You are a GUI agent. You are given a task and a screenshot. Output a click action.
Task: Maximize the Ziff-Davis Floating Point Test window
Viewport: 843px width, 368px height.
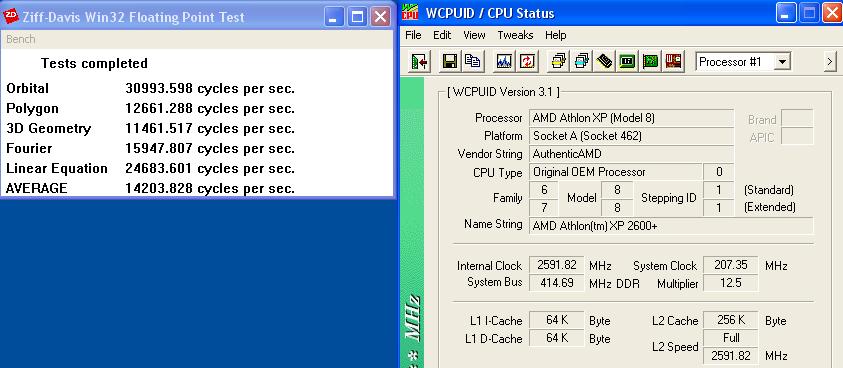pyautogui.click(x=357, y=17)
